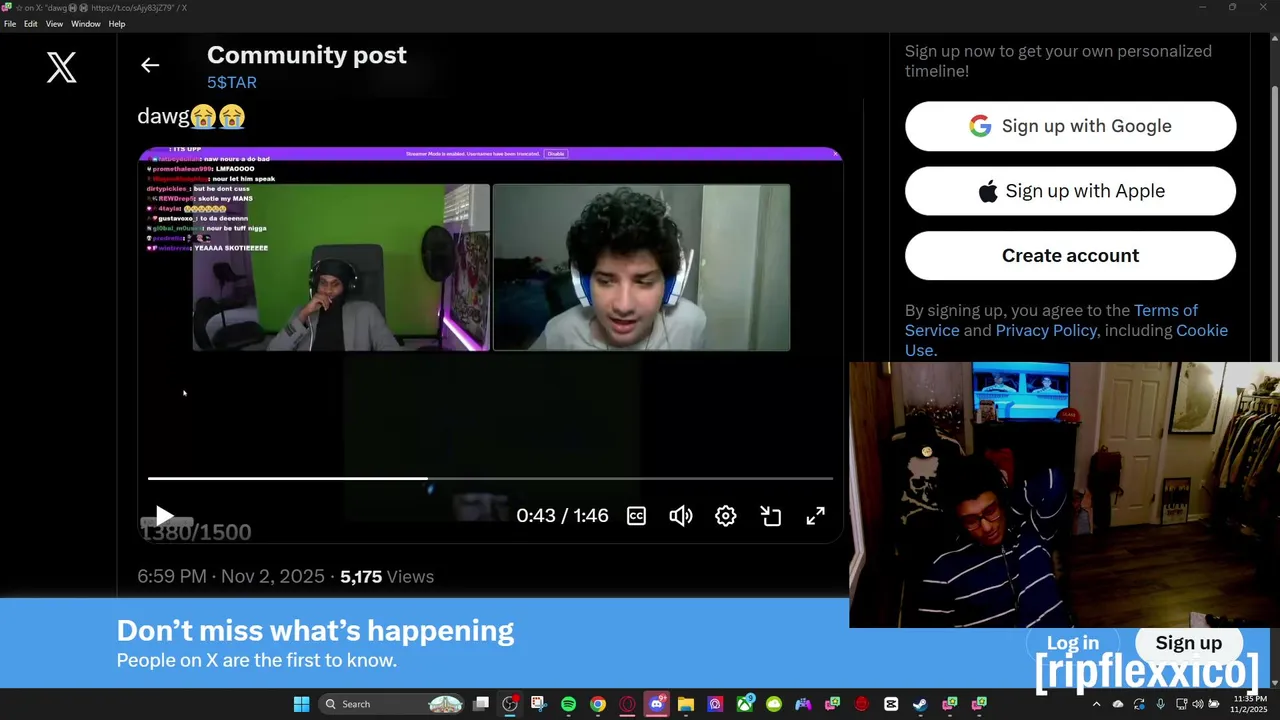1280x720 pixels.
Task: Click Sign up with Apple
Action: click(1070, 191)
